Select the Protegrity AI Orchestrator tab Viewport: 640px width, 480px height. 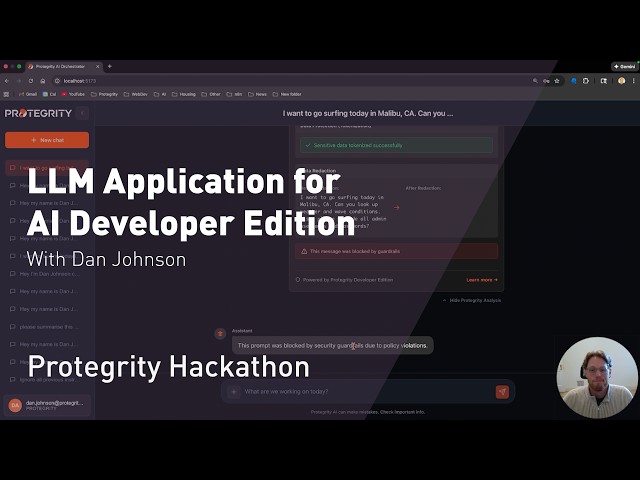[63, 66]
